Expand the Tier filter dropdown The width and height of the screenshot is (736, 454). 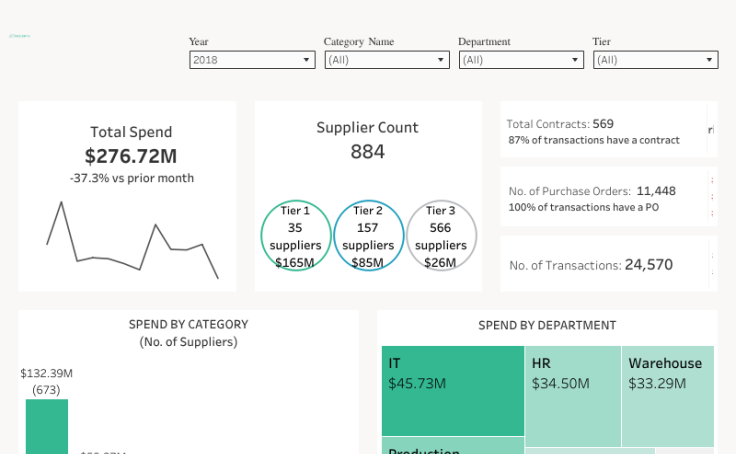(x=655, y=60)
